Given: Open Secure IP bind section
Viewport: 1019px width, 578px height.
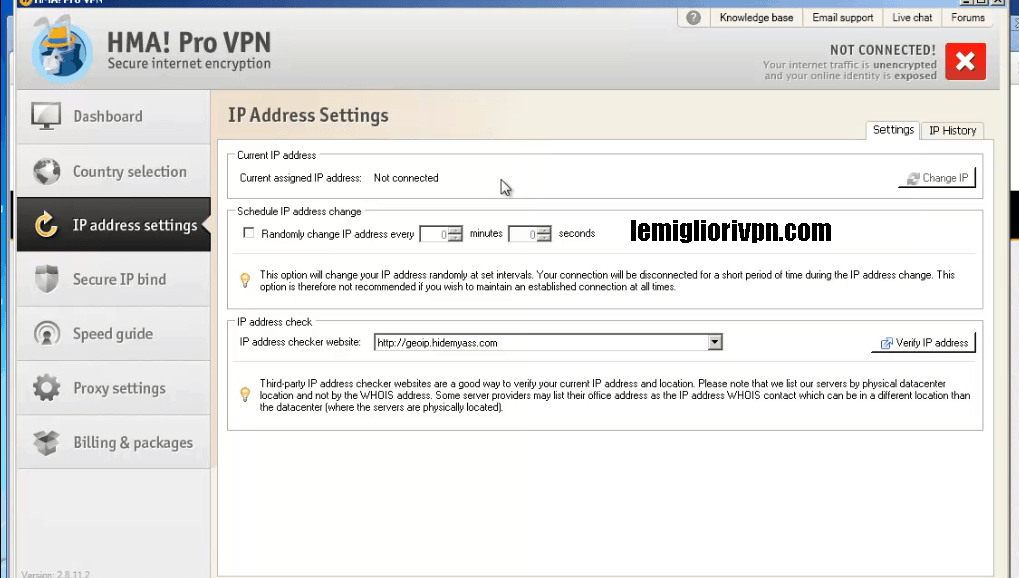Looking at the screenshot, I should [x=114, y=279].
